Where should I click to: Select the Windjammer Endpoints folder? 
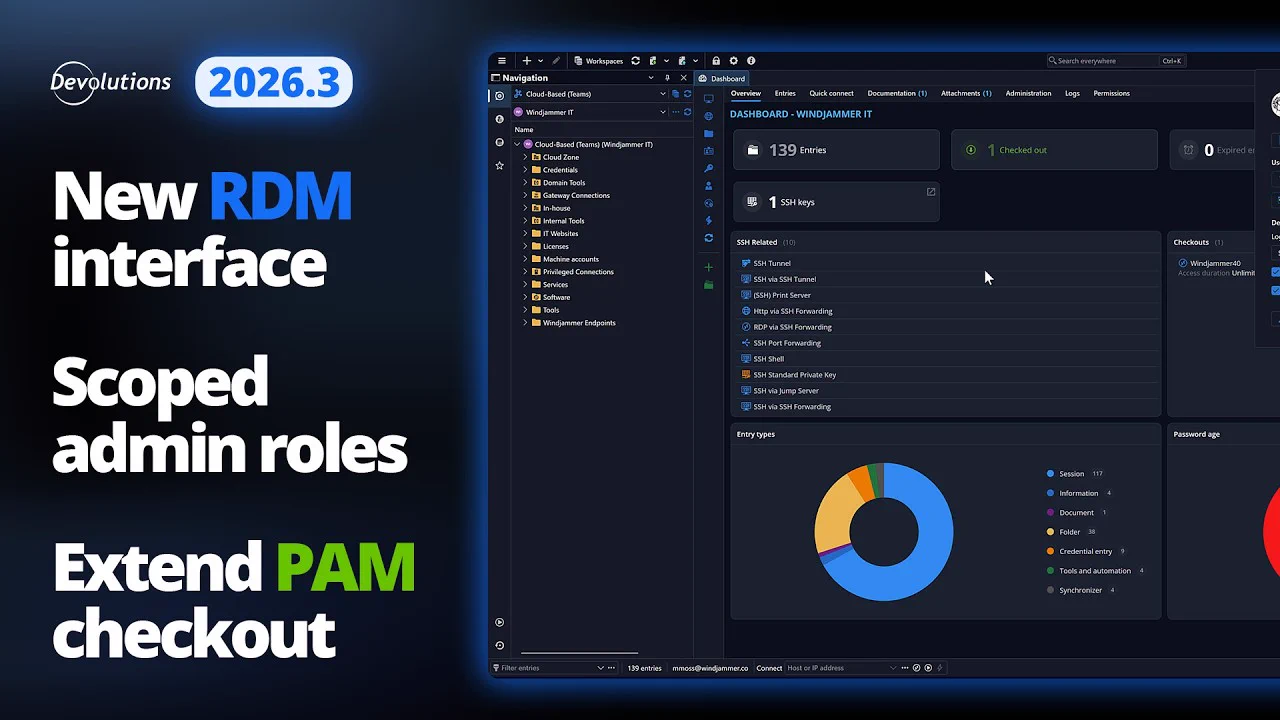(x=579, y=323)
